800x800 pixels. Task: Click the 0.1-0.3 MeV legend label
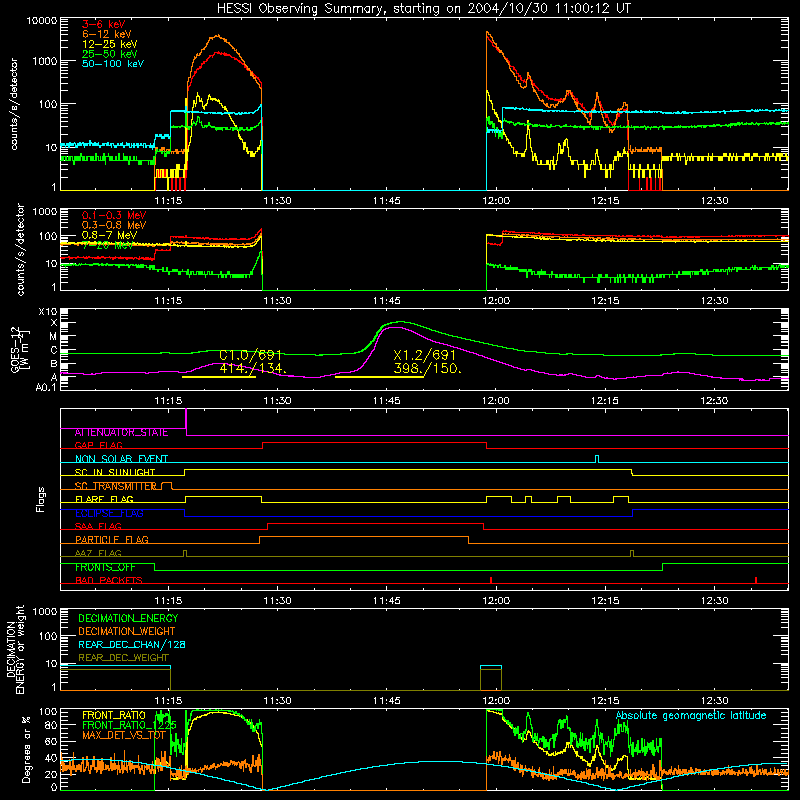(x=114, y=215)
